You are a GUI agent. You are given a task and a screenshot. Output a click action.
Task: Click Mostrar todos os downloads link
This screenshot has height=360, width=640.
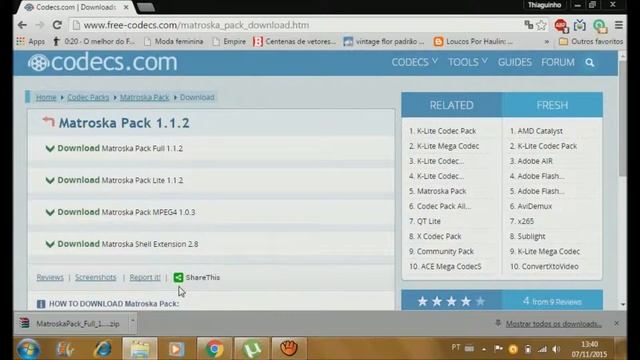[x=553, y=324]
